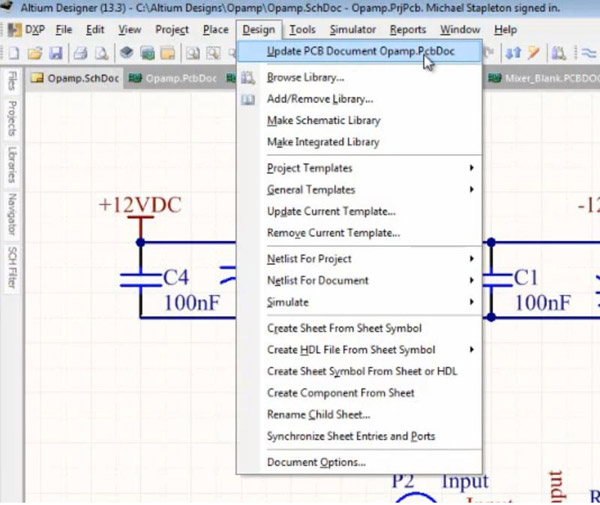This screenshot has height=505, width=600.
Task: Select Remove Current Template...
Action: point(359,233)
